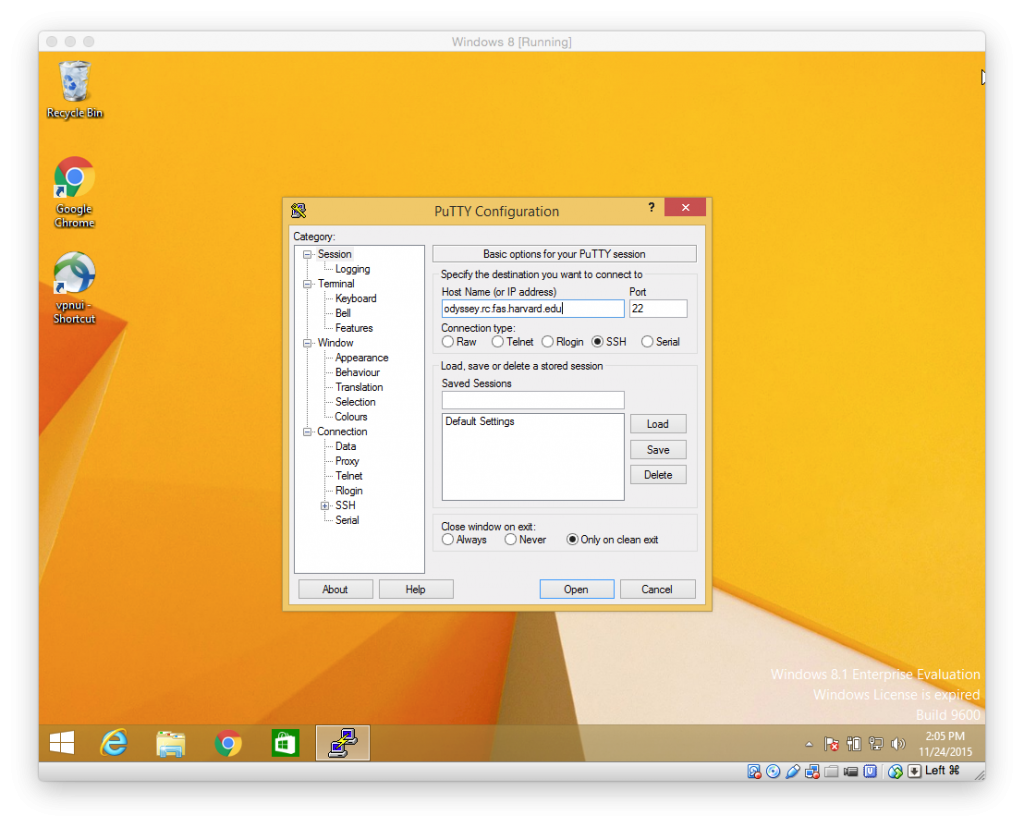Image resolution: width=1024 pixels, height=827 pixels.
Task: Click the About button
Action: pos(335,589)
